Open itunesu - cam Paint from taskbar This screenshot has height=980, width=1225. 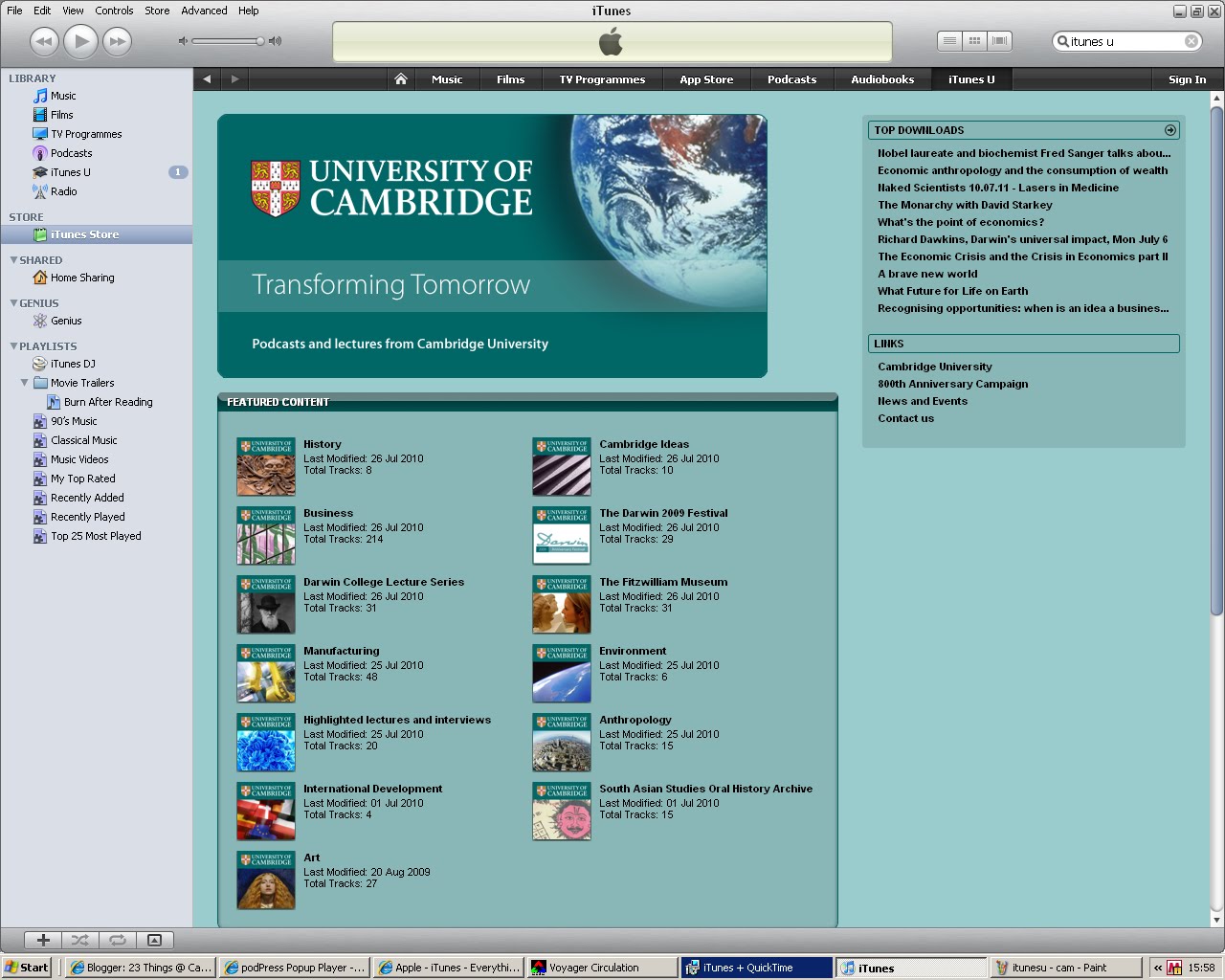[1066, 968]
